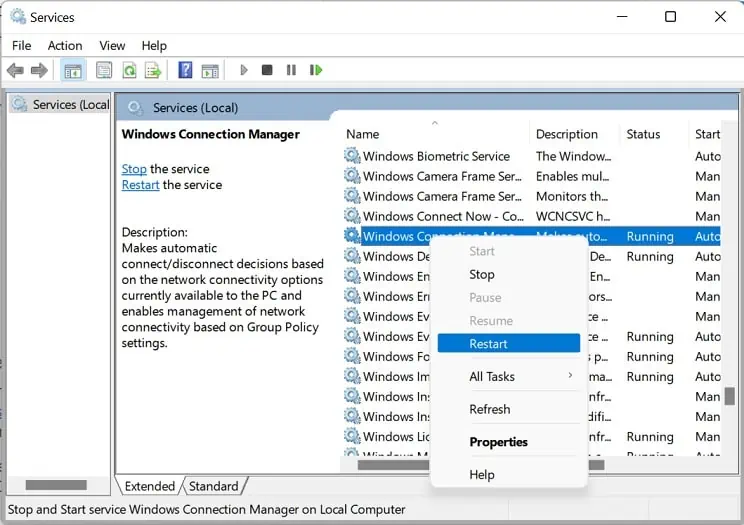The width and height of the screenshot is (744, 525).
Task: Click the Startup Type column header
Action: 706,134
